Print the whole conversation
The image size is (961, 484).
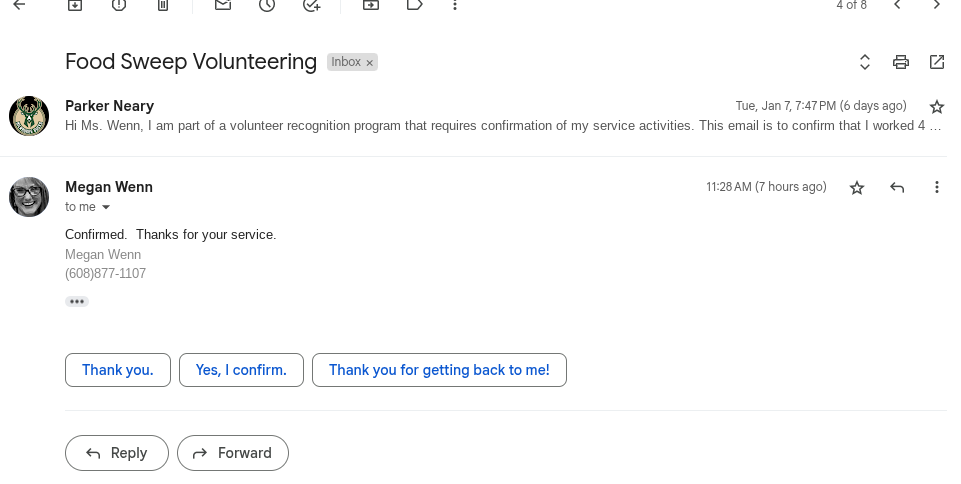[901, 62]
